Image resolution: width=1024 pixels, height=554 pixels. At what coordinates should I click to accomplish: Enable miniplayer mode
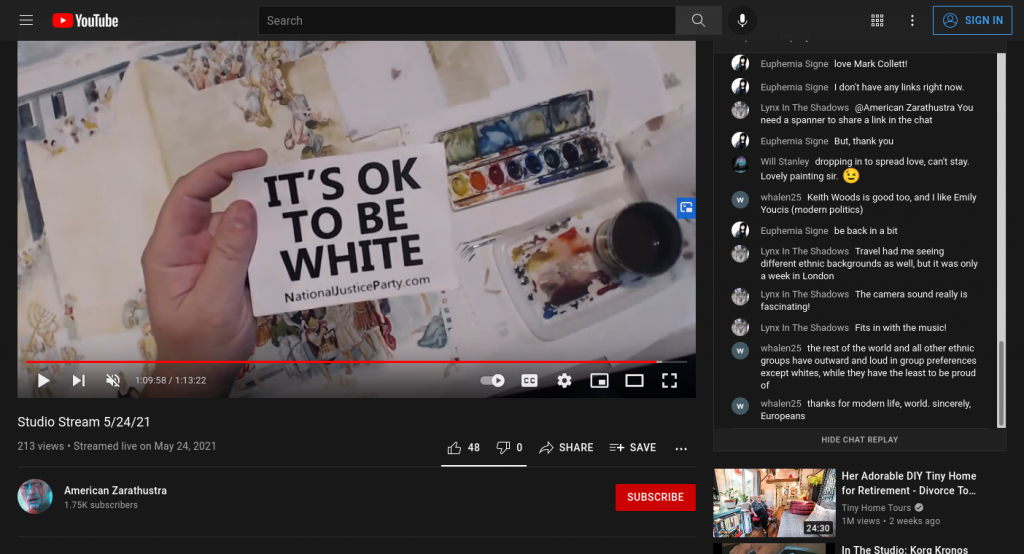click(600, 380)
